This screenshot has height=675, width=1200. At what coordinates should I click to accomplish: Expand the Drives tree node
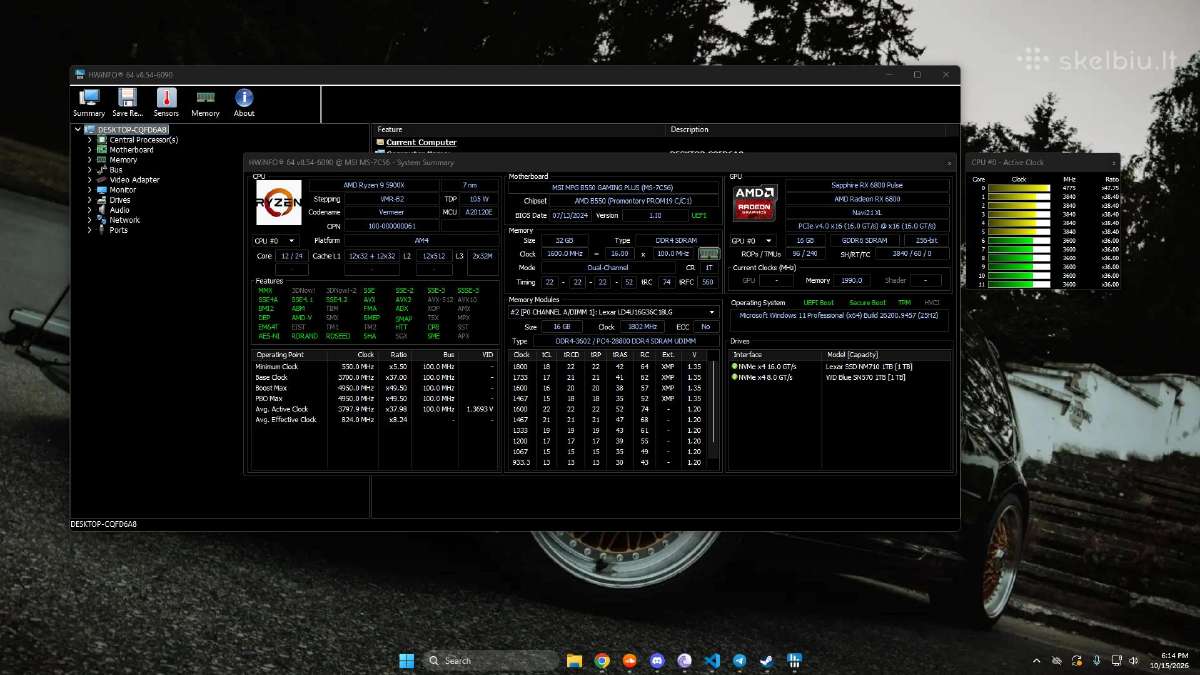[x=89, y=200]
